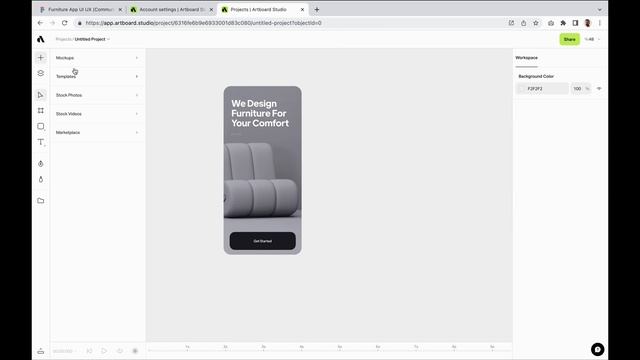Edit the 100 opacity percent field
This screenshot has width=640, height=360.
[581, 89]
